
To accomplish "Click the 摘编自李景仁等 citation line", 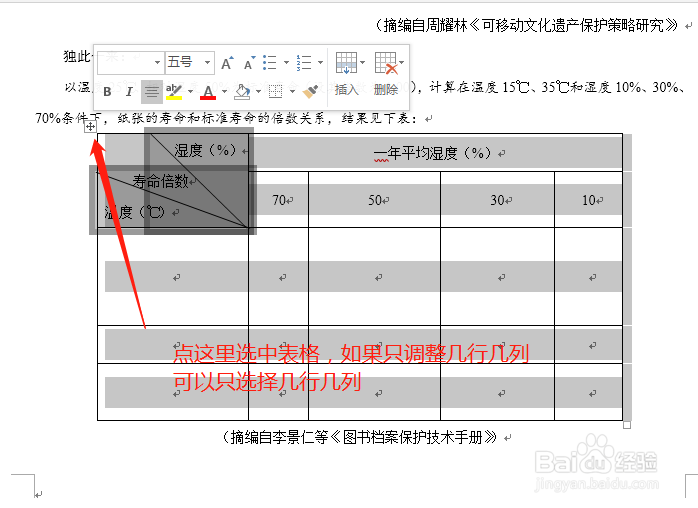I will pos(358,438).
